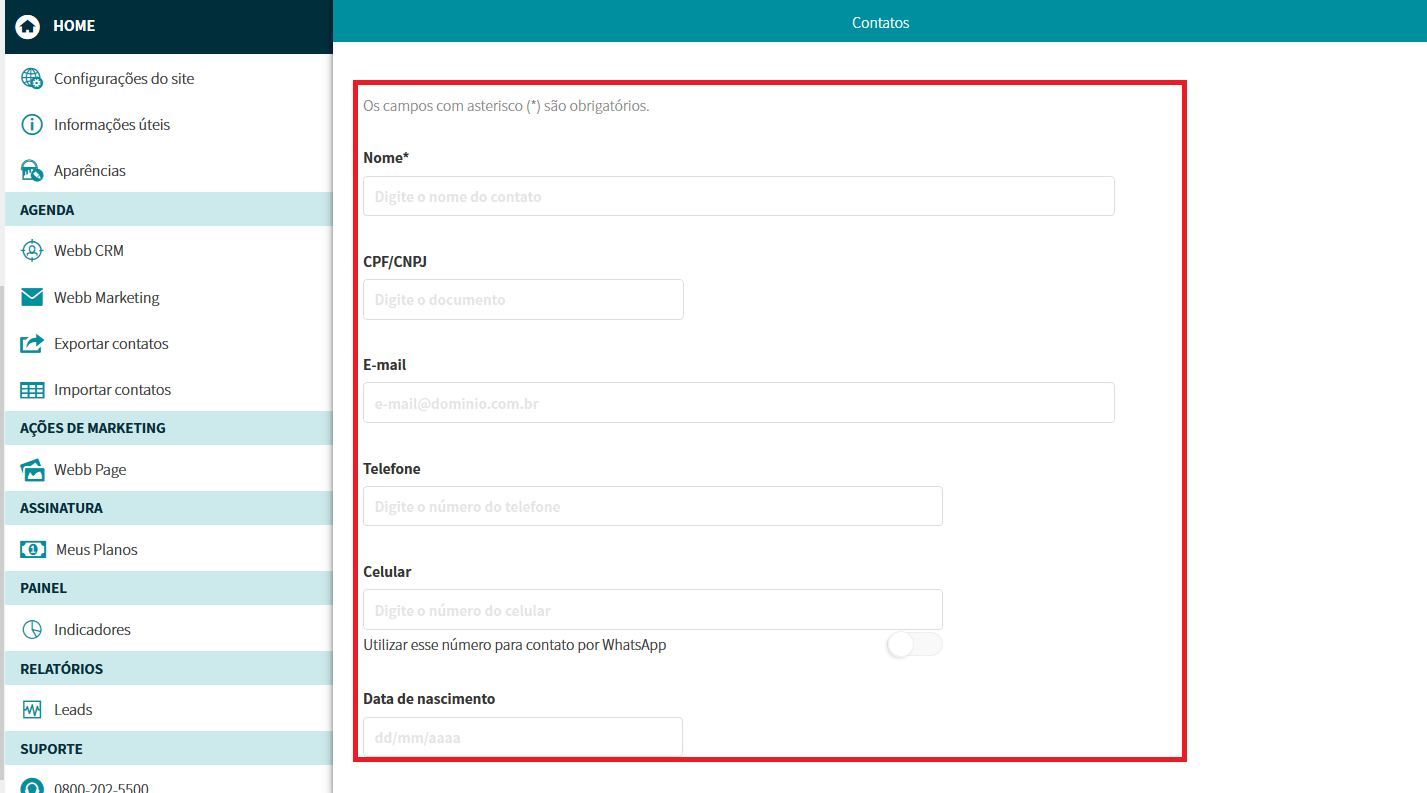1427x793 pixels.
Task: Open Importar contatos table icon
Action: [32, 390]
